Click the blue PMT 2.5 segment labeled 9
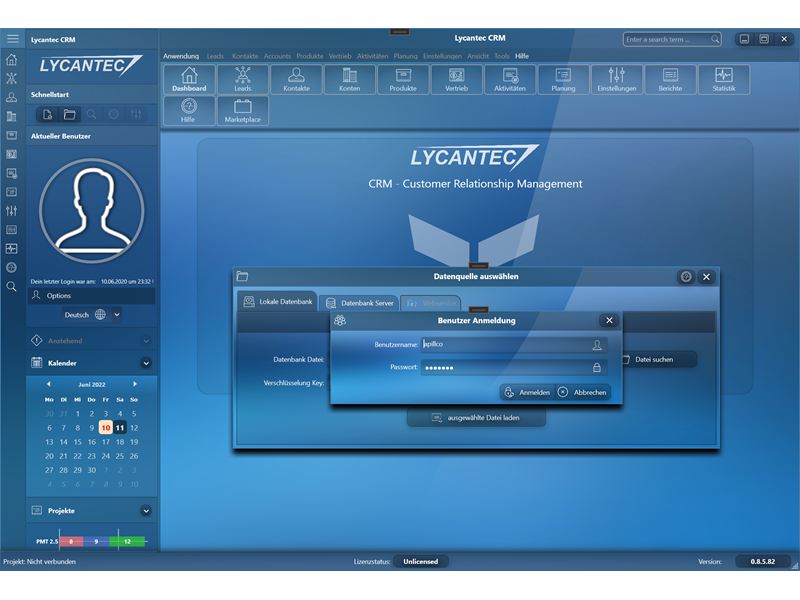This screenshot has width=800, height=600. coord(96,541)
